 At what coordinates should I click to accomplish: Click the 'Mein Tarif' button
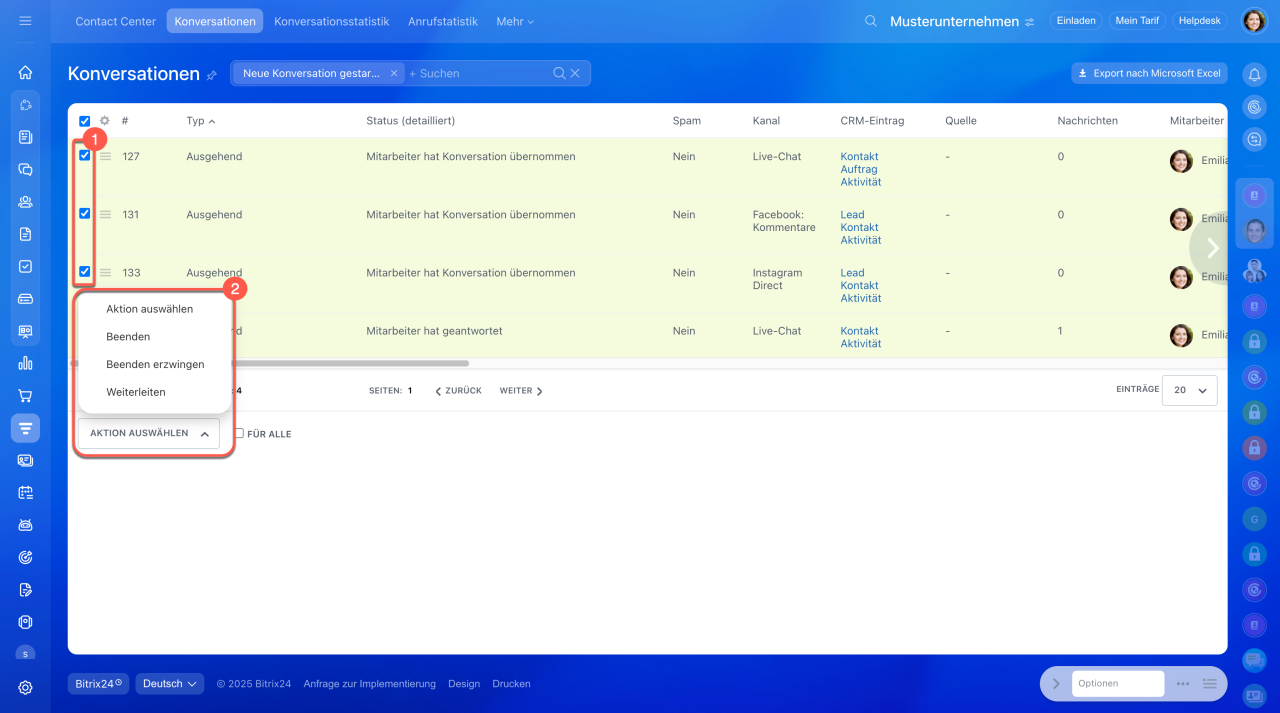1137,21
